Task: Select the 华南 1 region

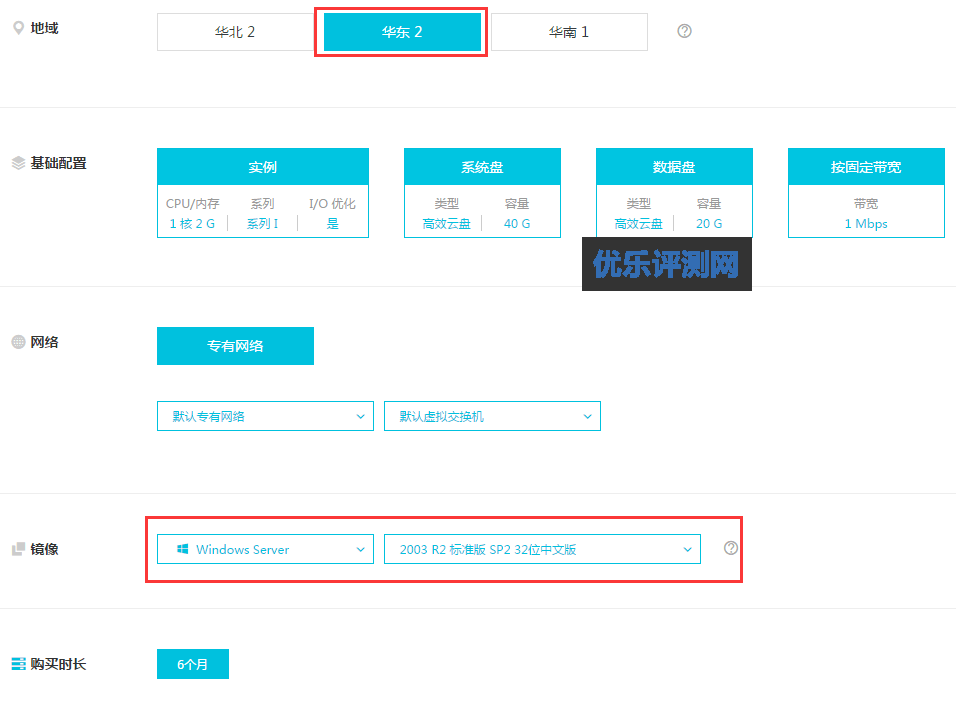Action: (569, 32)
